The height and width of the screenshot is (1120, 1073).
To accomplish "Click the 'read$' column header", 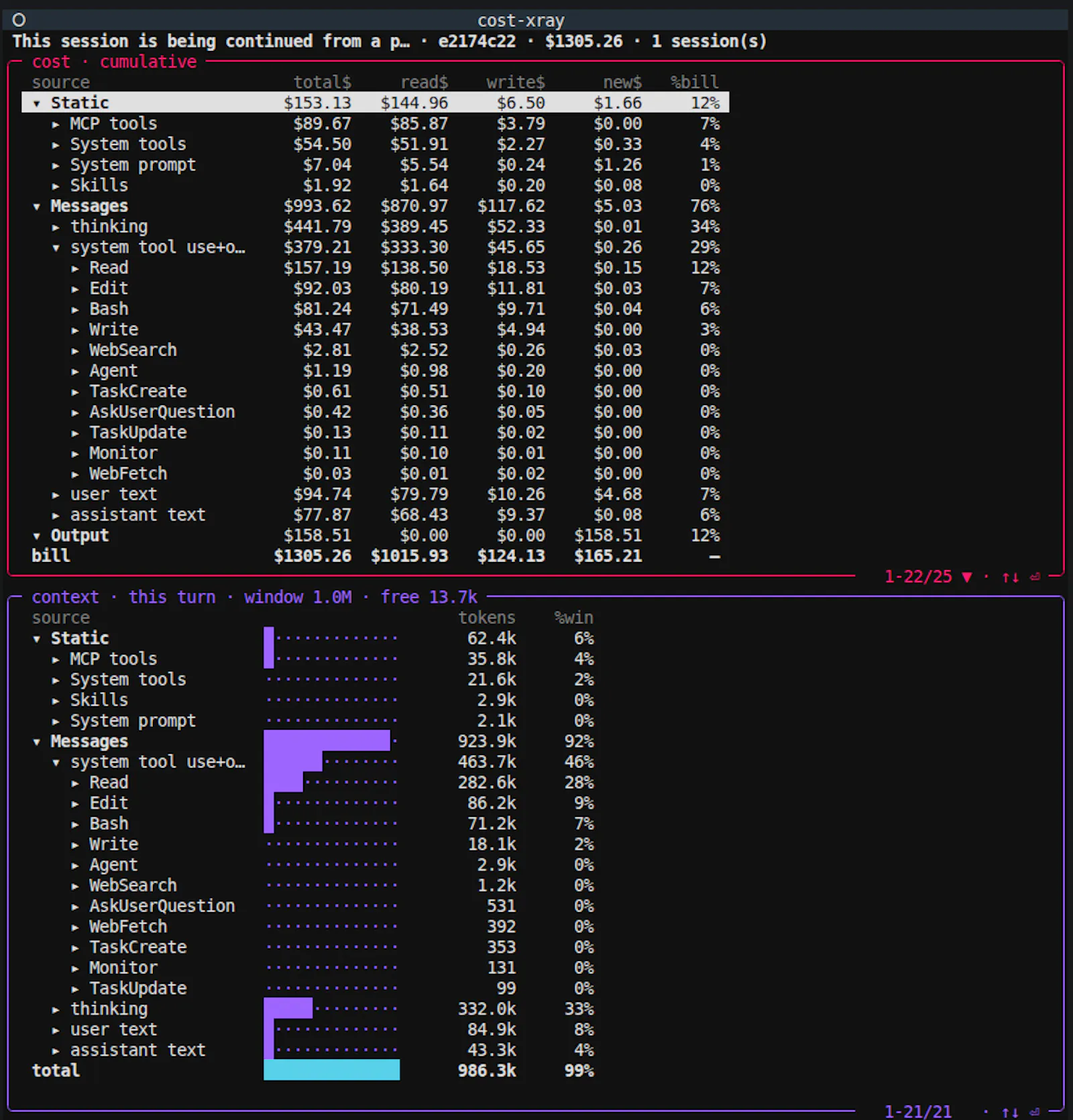I will tap(425, 82).
